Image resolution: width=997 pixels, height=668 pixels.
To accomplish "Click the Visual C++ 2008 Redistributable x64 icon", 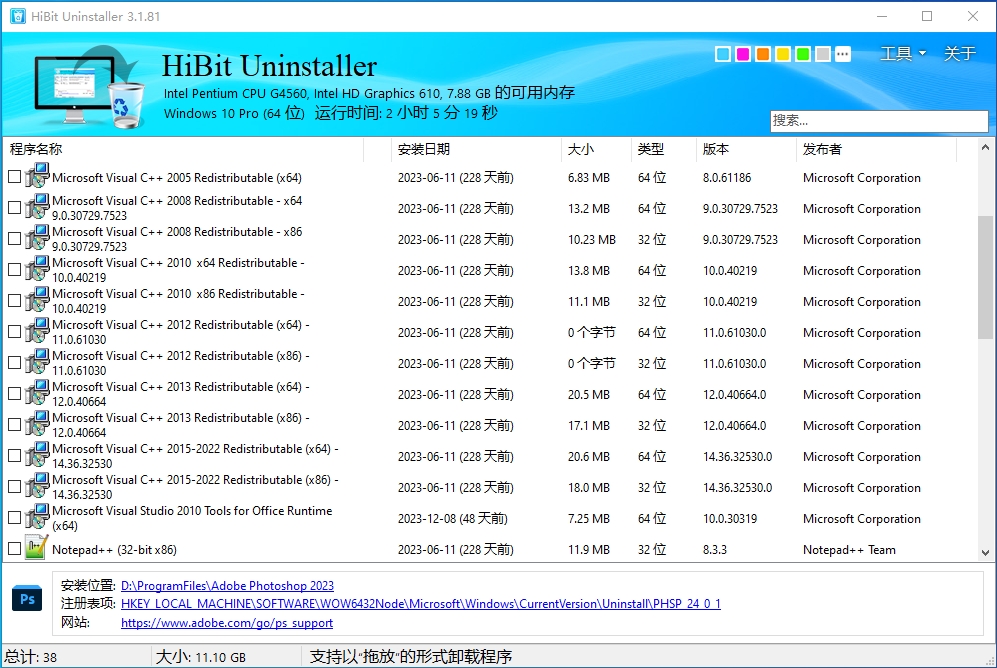I will [37, 207].
